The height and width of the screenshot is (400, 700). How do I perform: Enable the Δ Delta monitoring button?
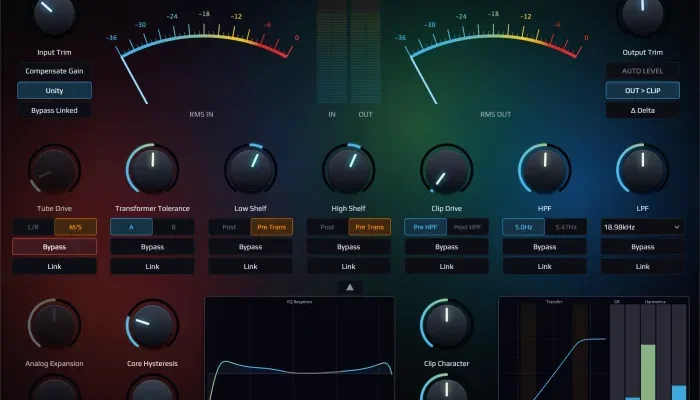coord(642,110)
